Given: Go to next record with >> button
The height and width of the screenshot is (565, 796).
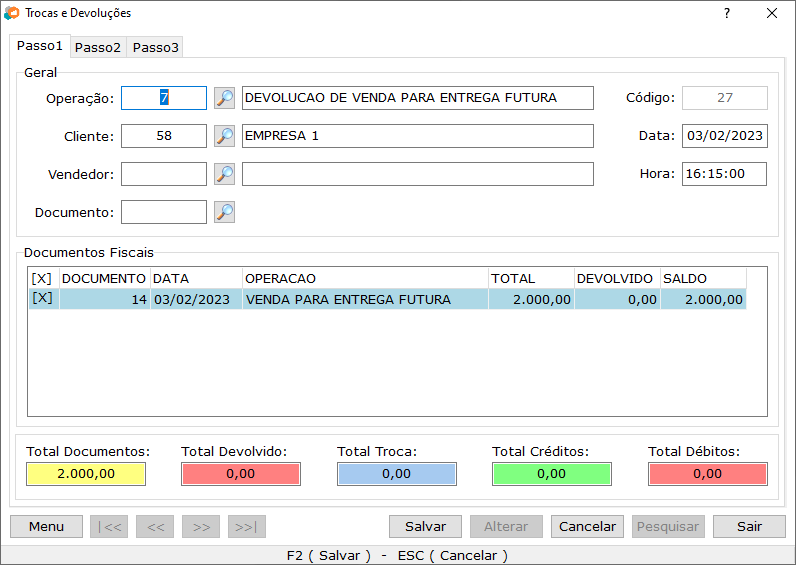Looking at the screenshot, I should (201, 526).
